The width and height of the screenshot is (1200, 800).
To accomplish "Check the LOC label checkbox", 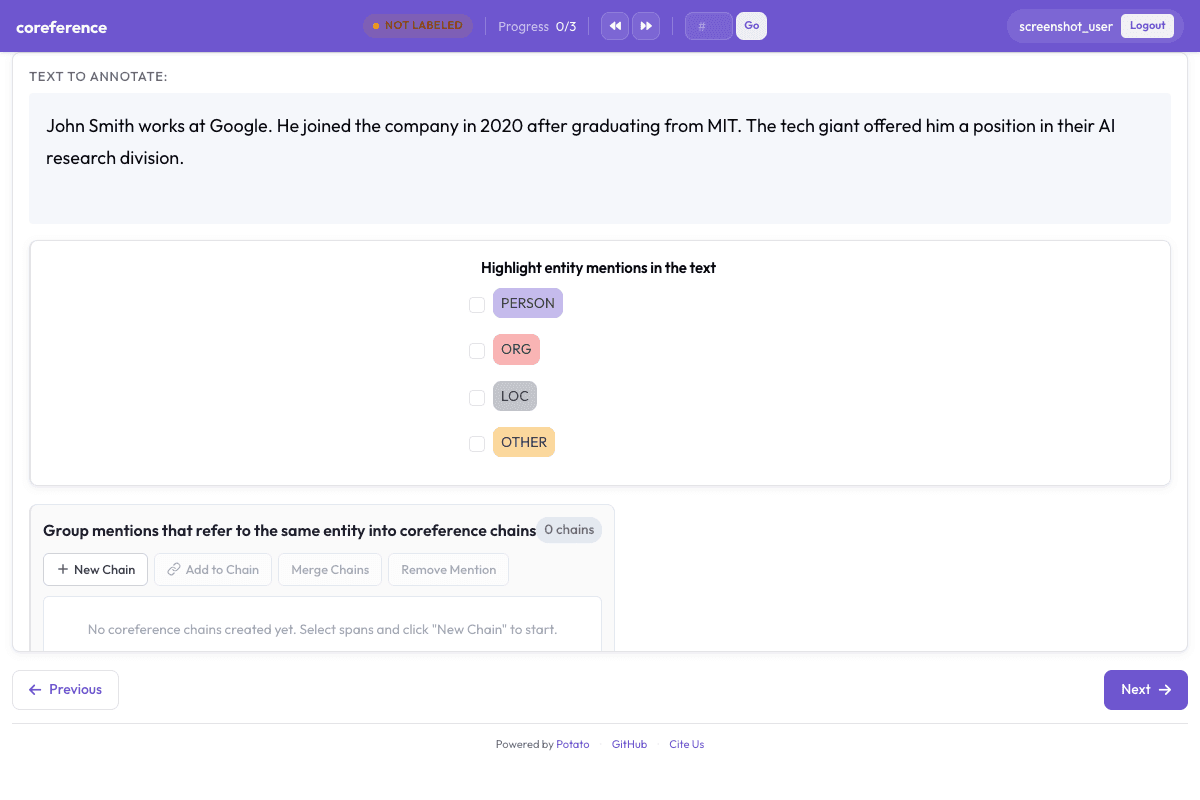I will click(x=477, y=397).
